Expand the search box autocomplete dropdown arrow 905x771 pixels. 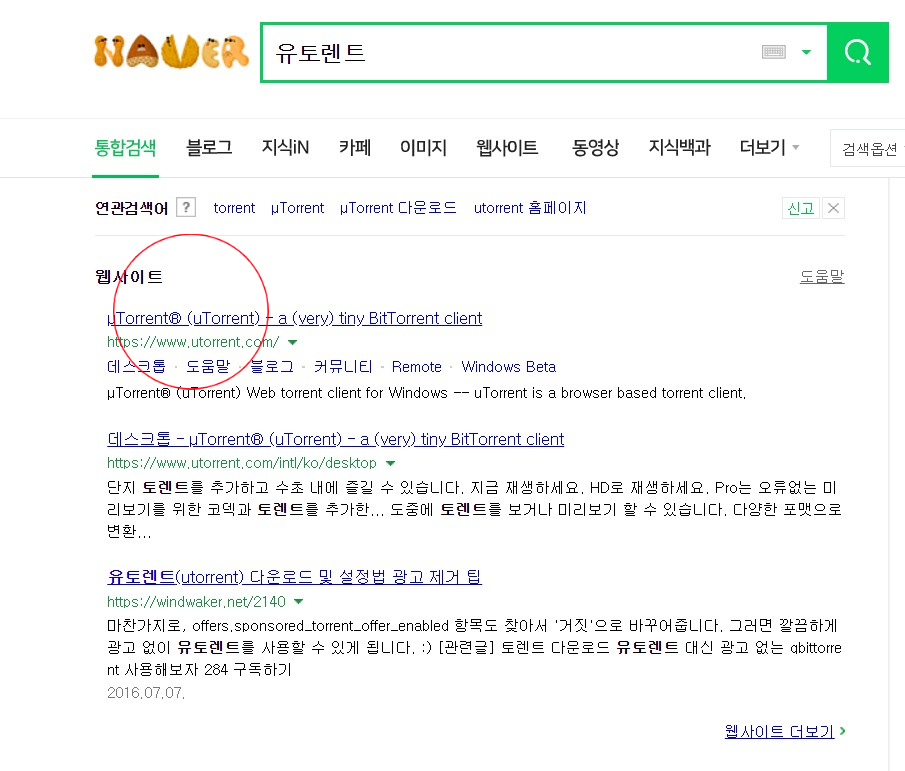(806, 52)
